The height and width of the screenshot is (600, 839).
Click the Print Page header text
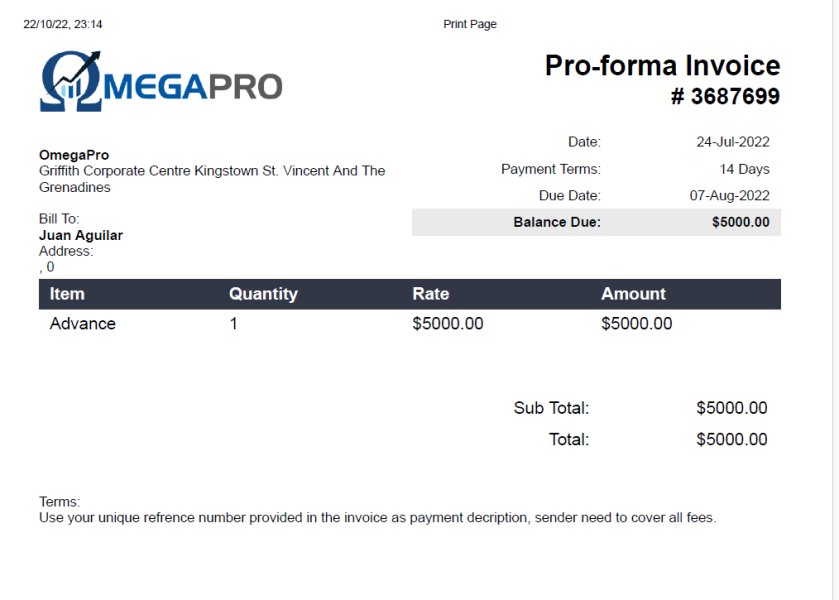[x=470, y=24]
